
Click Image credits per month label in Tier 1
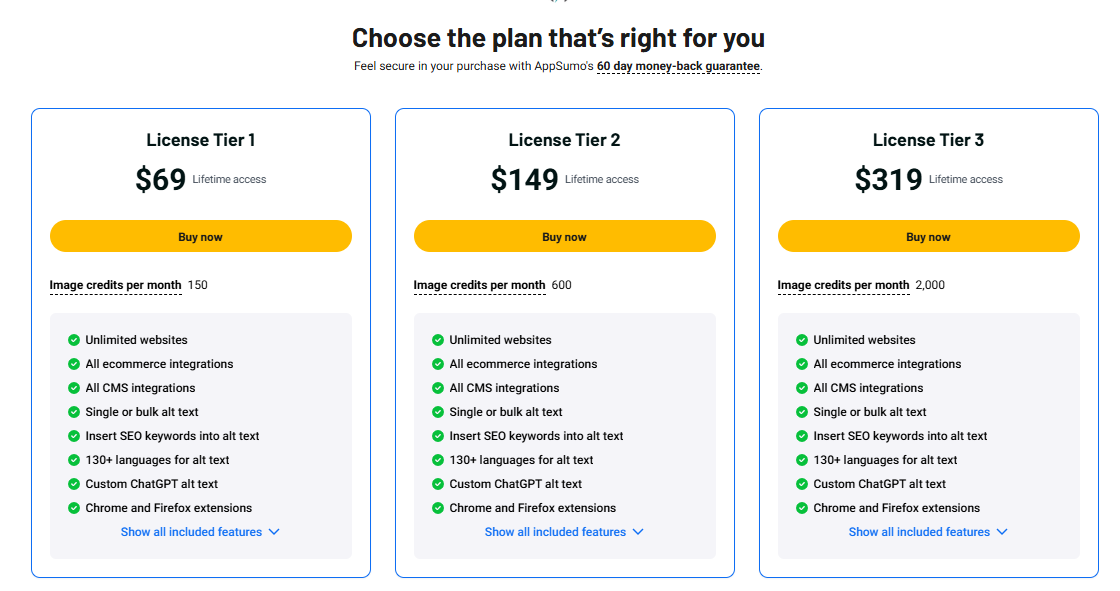[116, 285]
